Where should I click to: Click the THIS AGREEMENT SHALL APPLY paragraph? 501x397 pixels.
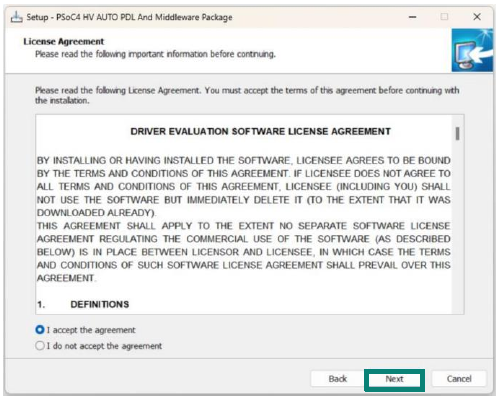pyautogui.click(x=244, y=252)
